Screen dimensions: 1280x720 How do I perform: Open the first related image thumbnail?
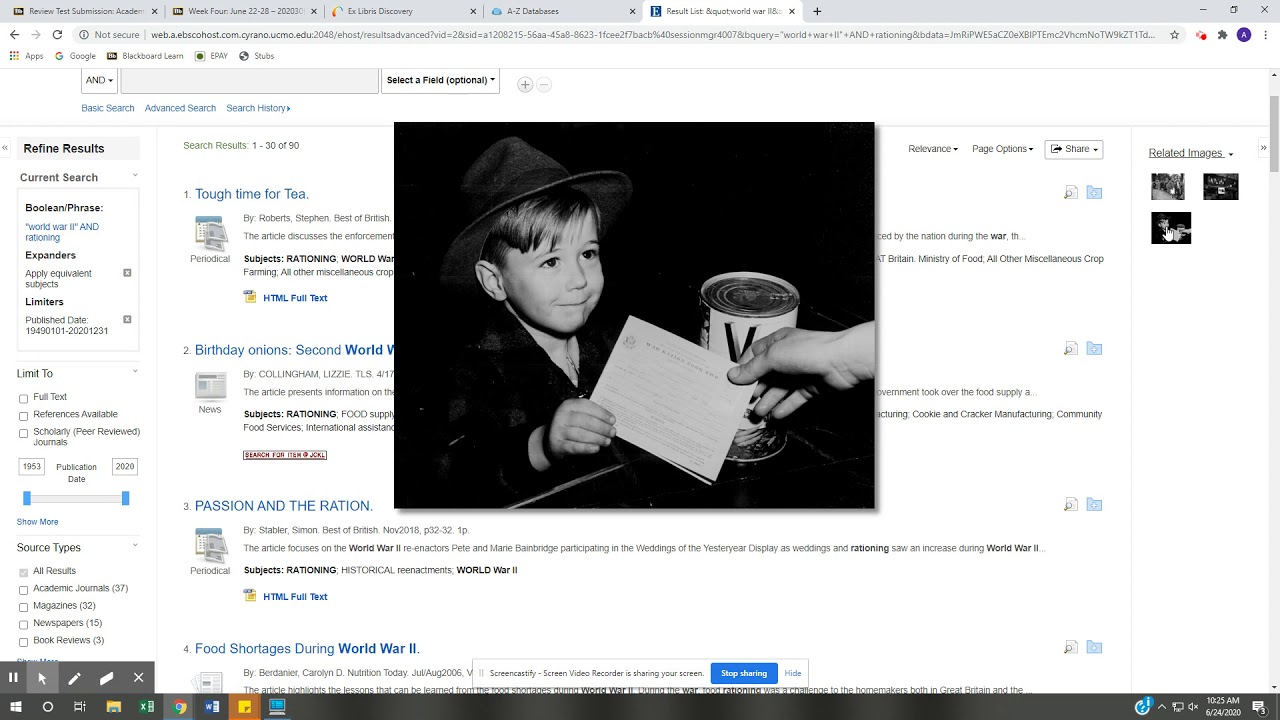click(x=1167, y=186)
